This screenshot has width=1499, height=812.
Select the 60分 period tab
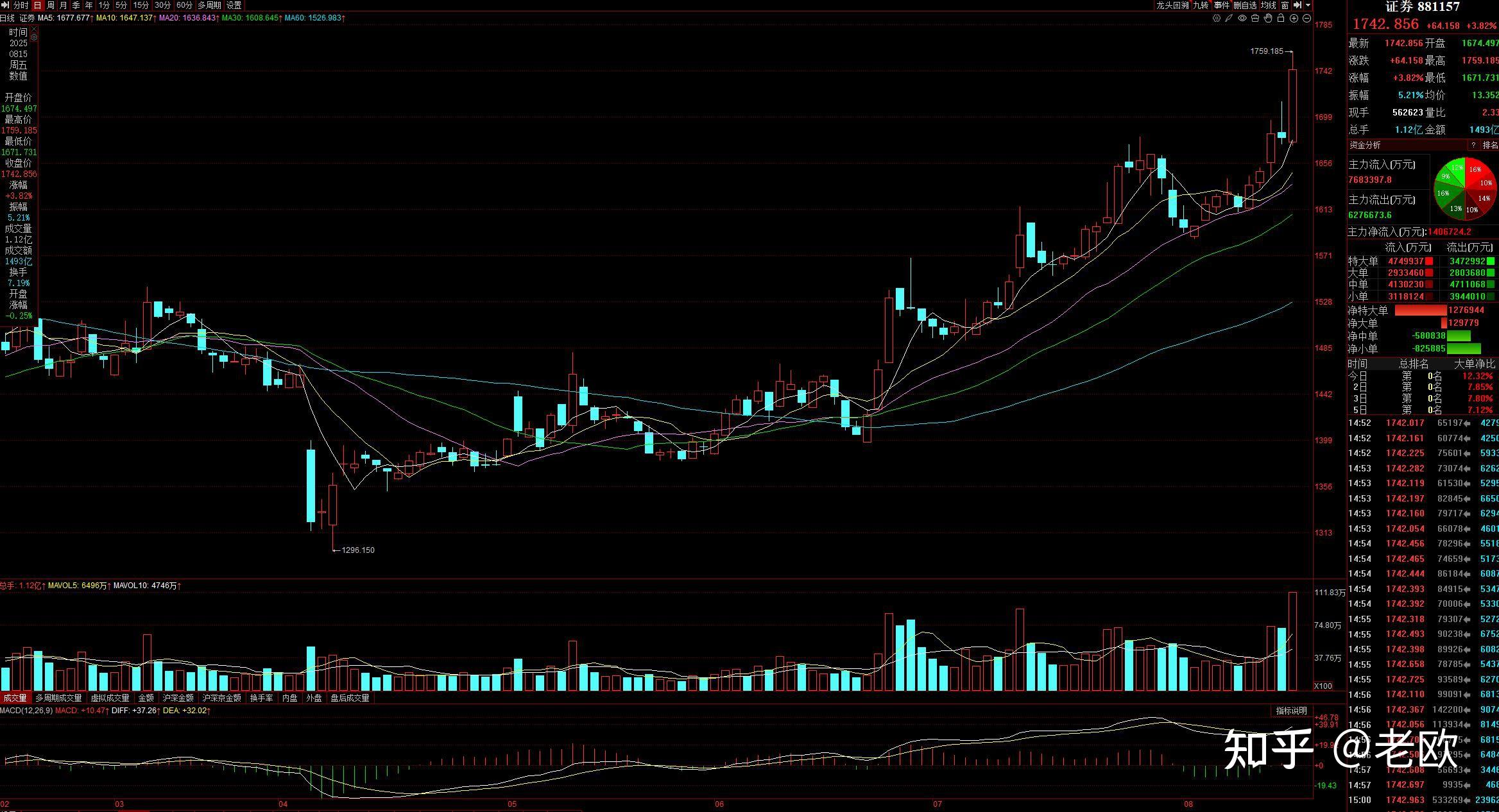coord(184,5)
